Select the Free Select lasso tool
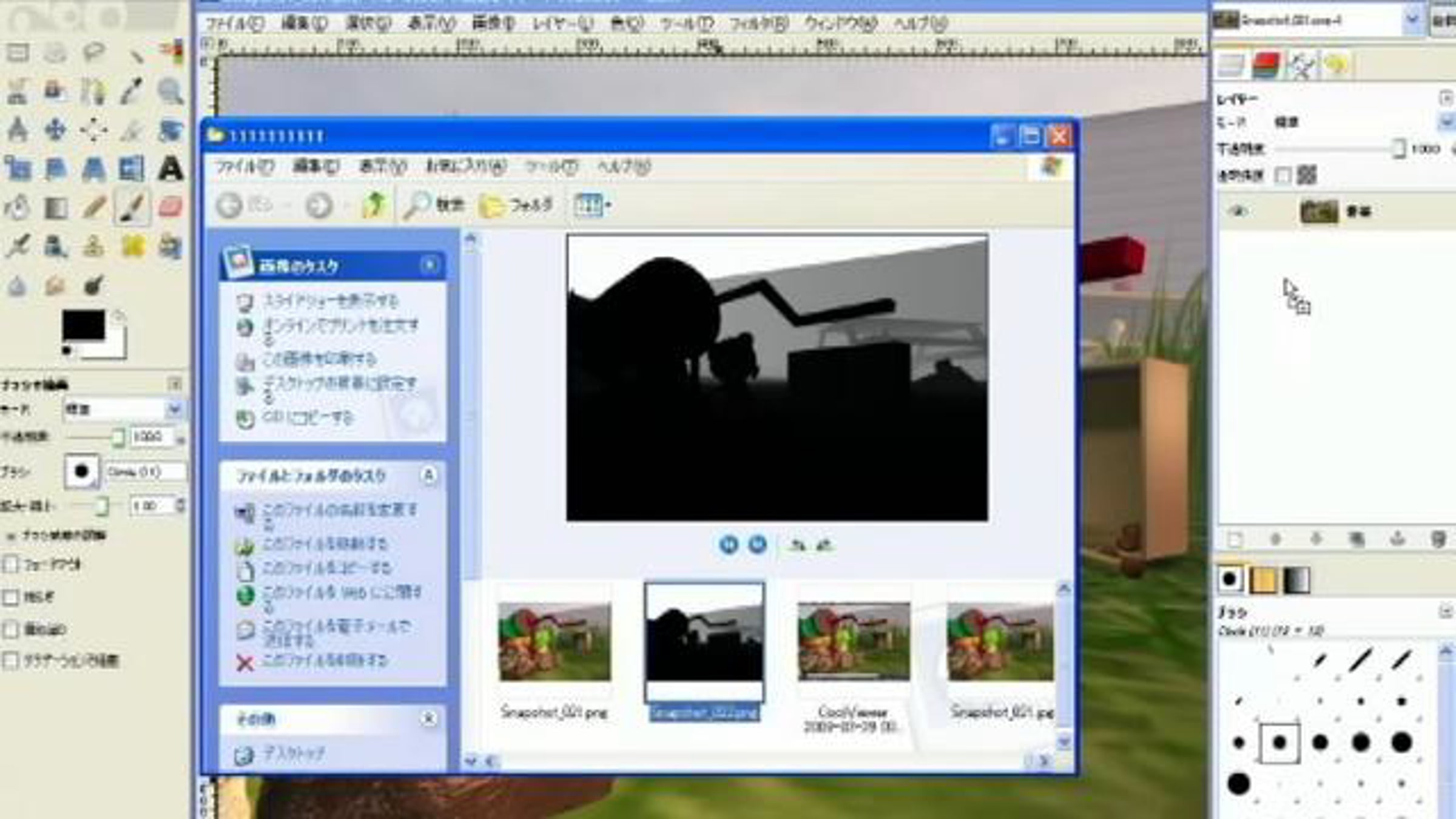Screen dimensions: 1456x819 click(x=93, y=53)
